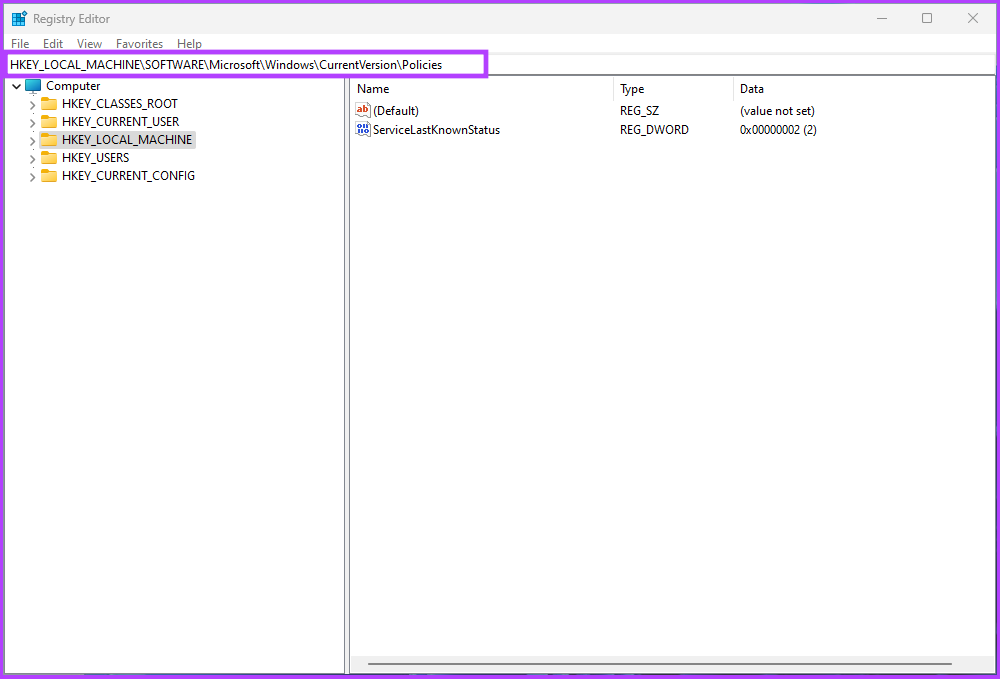
Task: Click the HKEY_CLASSES_ROOT folder icon
Action: pos(49,104)
